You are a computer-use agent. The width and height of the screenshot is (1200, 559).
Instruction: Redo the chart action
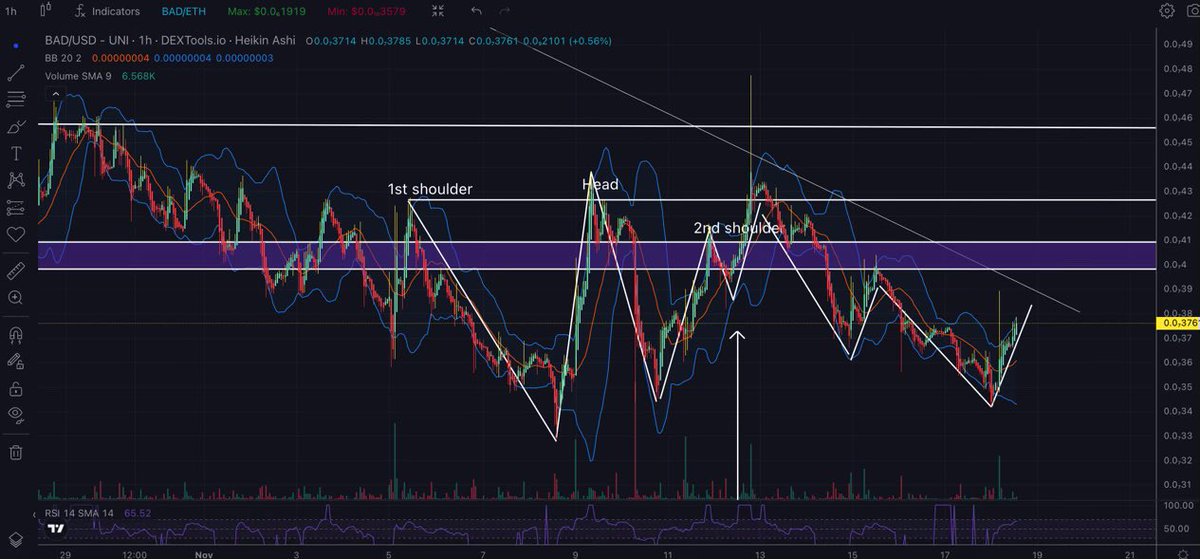pyautogui.click(x=504, y=11)
